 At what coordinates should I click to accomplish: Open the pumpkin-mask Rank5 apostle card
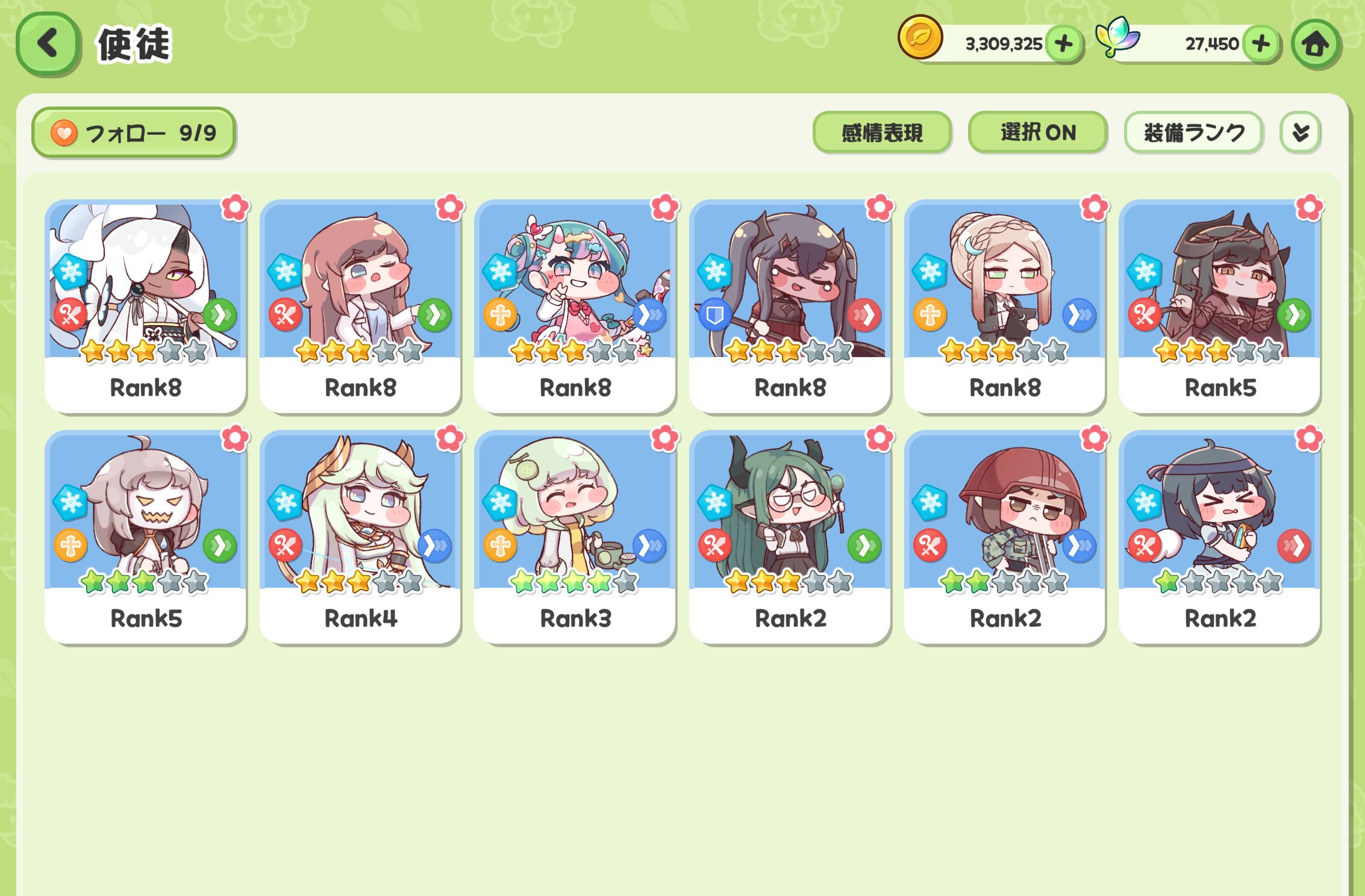pos(145,537)
